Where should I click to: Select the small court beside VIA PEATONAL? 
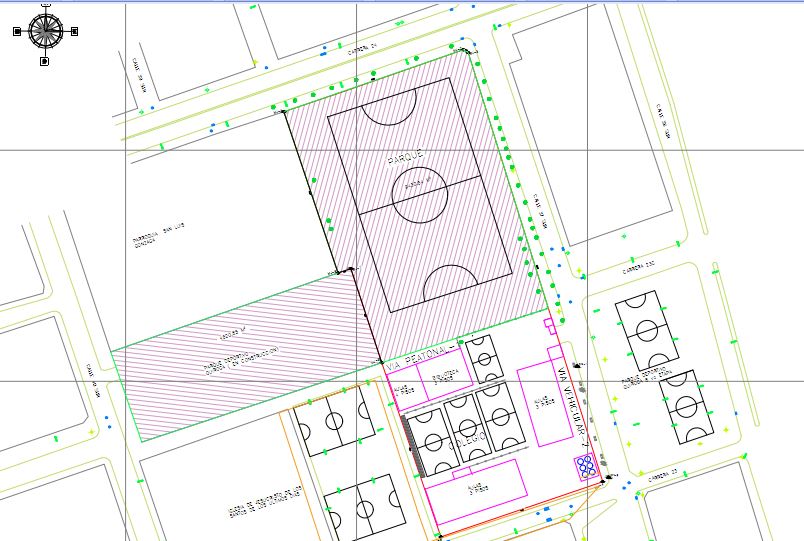click(484, 358)
